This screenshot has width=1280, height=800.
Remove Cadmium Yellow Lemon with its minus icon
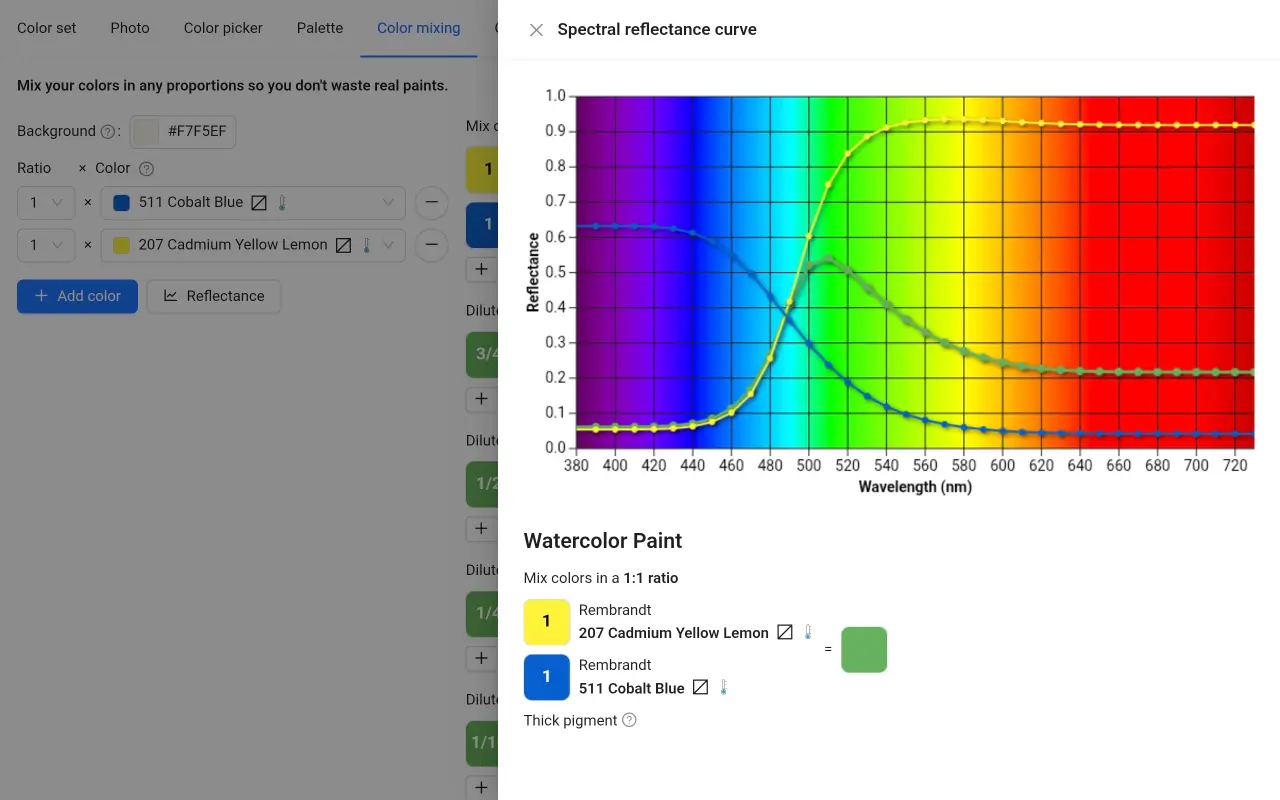(x=431, y=245)
